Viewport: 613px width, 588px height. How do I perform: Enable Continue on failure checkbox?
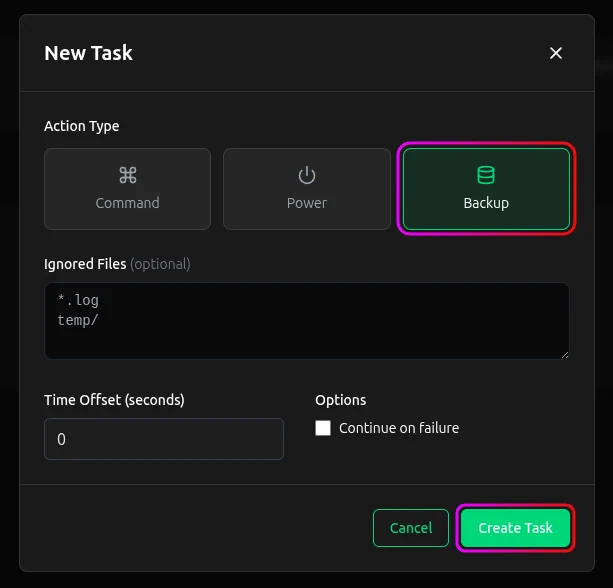pos(323,428)
